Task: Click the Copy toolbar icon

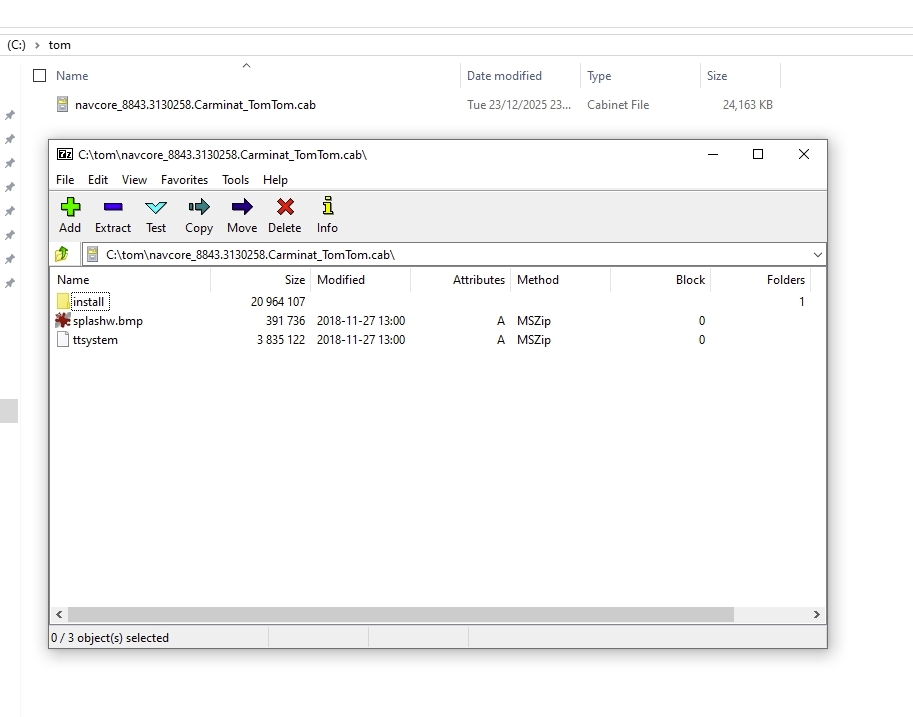Action: click(199, 207)
